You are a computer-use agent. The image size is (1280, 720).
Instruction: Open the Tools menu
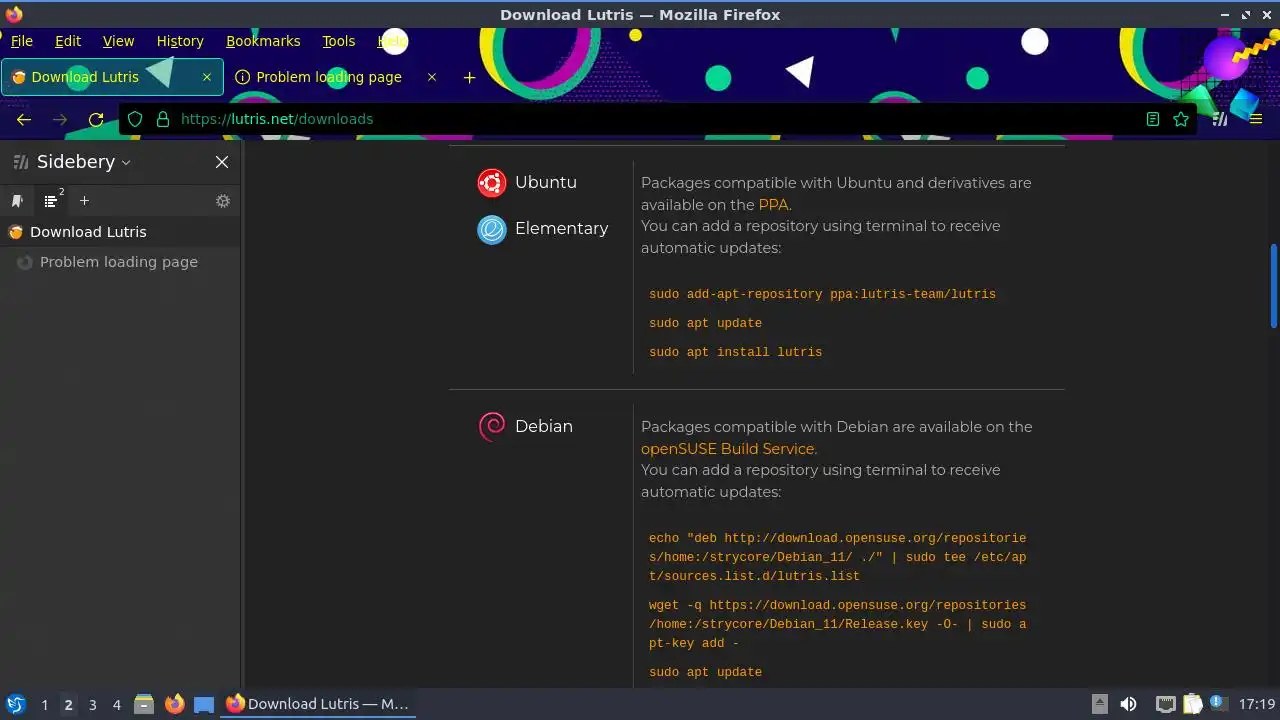pyautogui.click(x=339, y=41)
